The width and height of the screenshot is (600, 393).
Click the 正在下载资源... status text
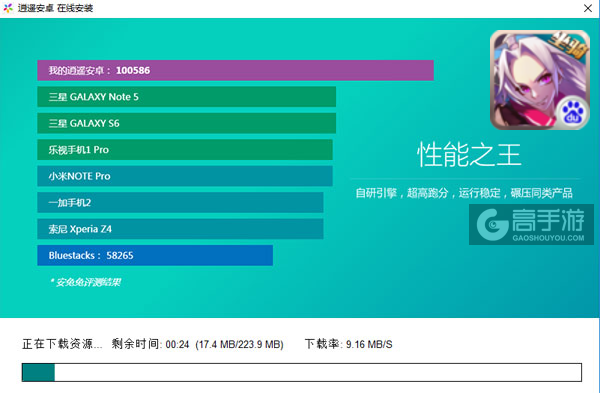point(62,344)
